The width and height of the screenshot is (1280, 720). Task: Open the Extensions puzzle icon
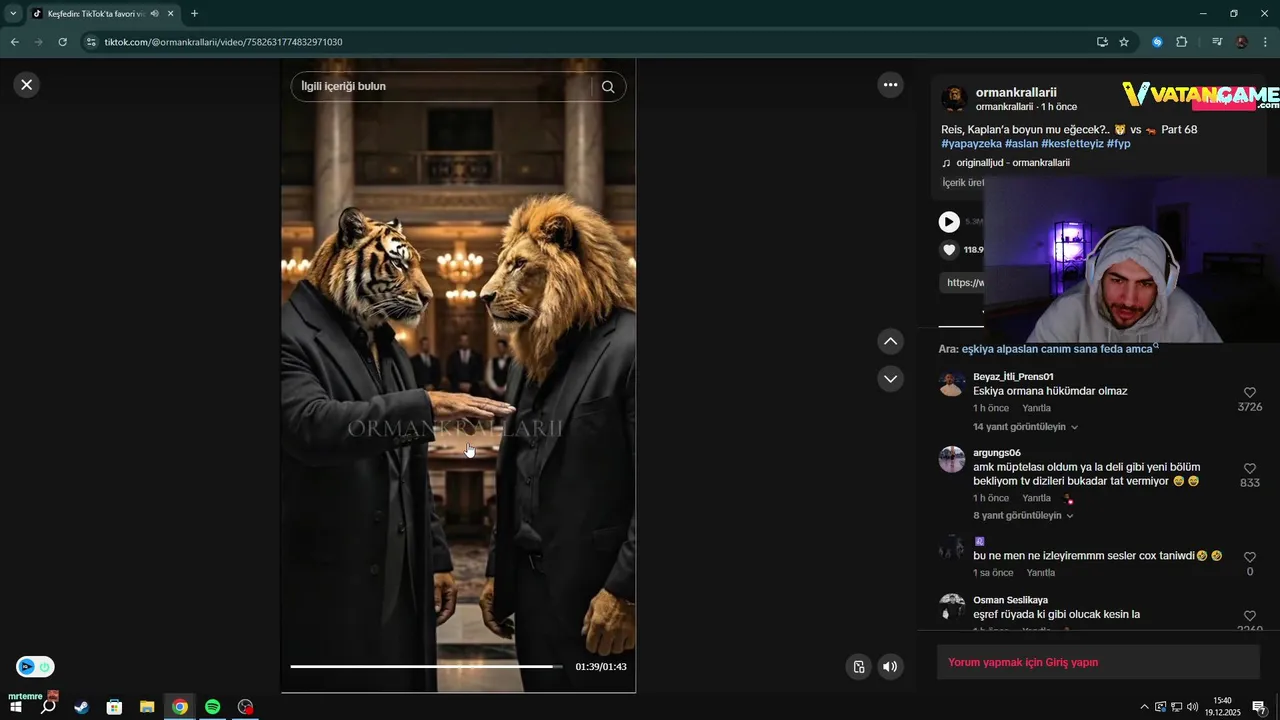click(x=1182, y=42)
